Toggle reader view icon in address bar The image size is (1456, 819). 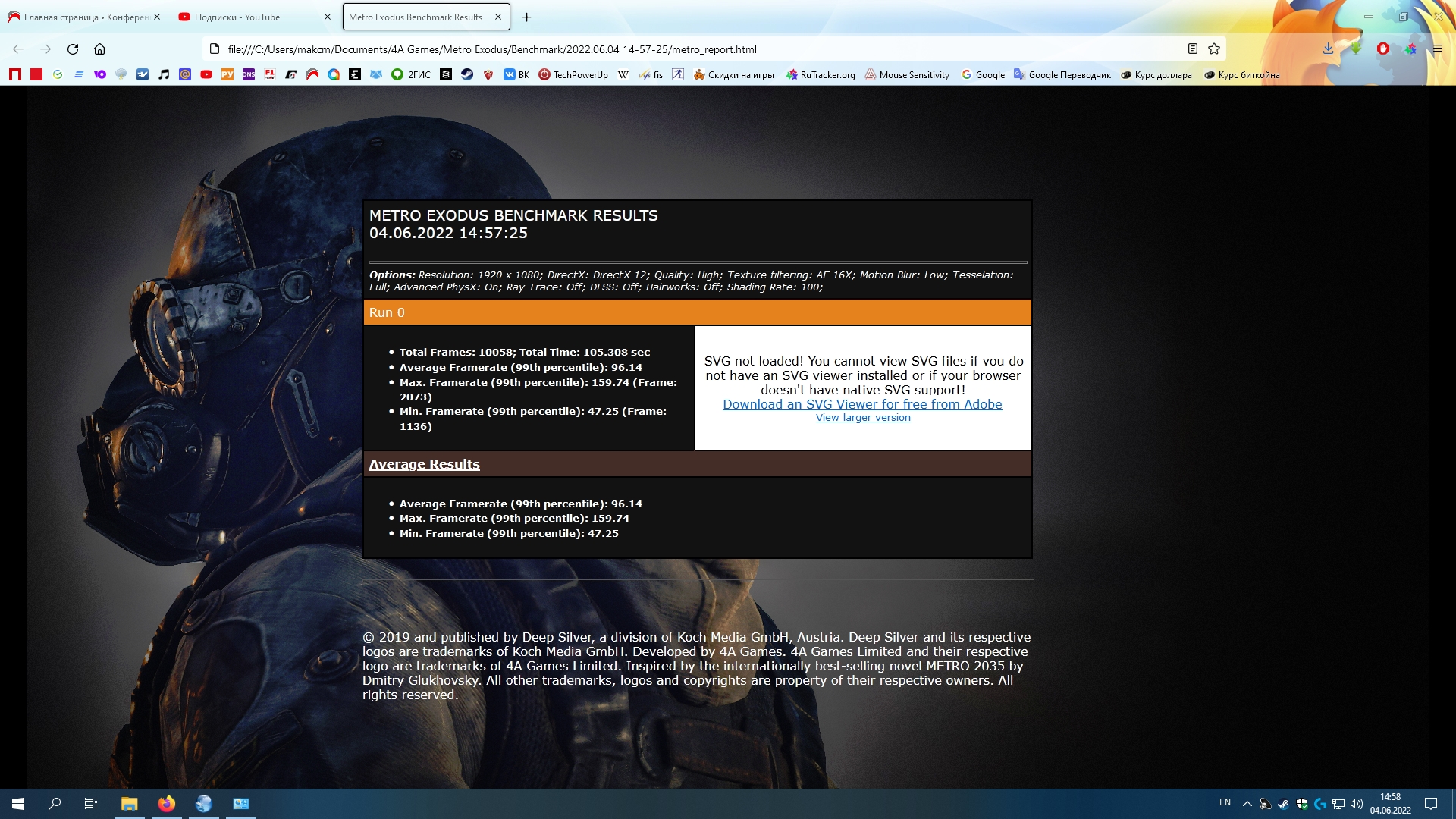[x=1192, y=49]
